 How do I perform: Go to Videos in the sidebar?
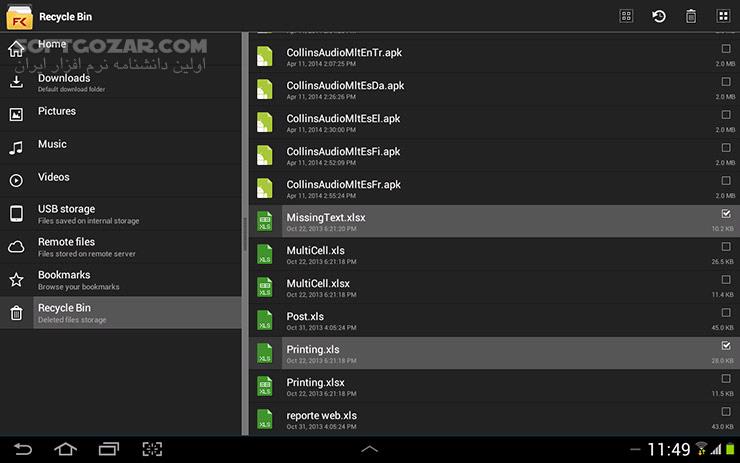click(x=121, y=180)
